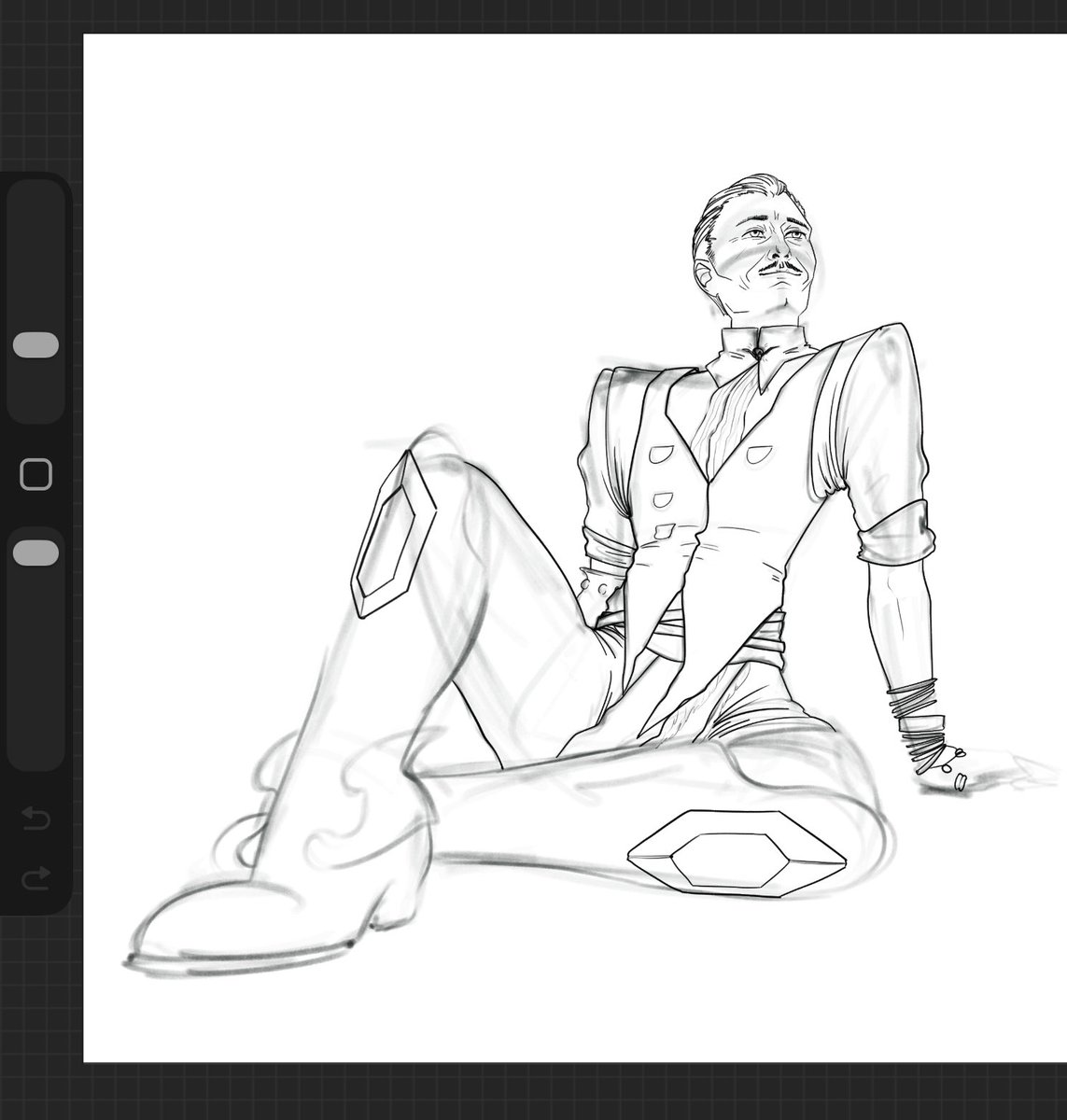The image size is (1067, 1120).
Task: Tap the opacity slider handle
Action: tap(35, 553)
